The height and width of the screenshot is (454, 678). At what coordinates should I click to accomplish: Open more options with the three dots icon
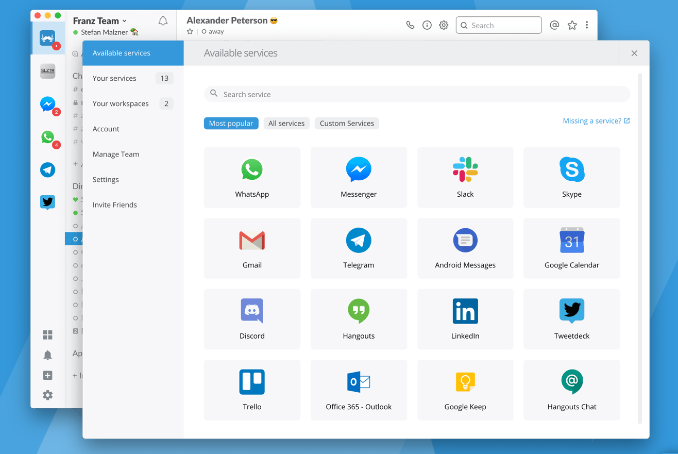587,25
